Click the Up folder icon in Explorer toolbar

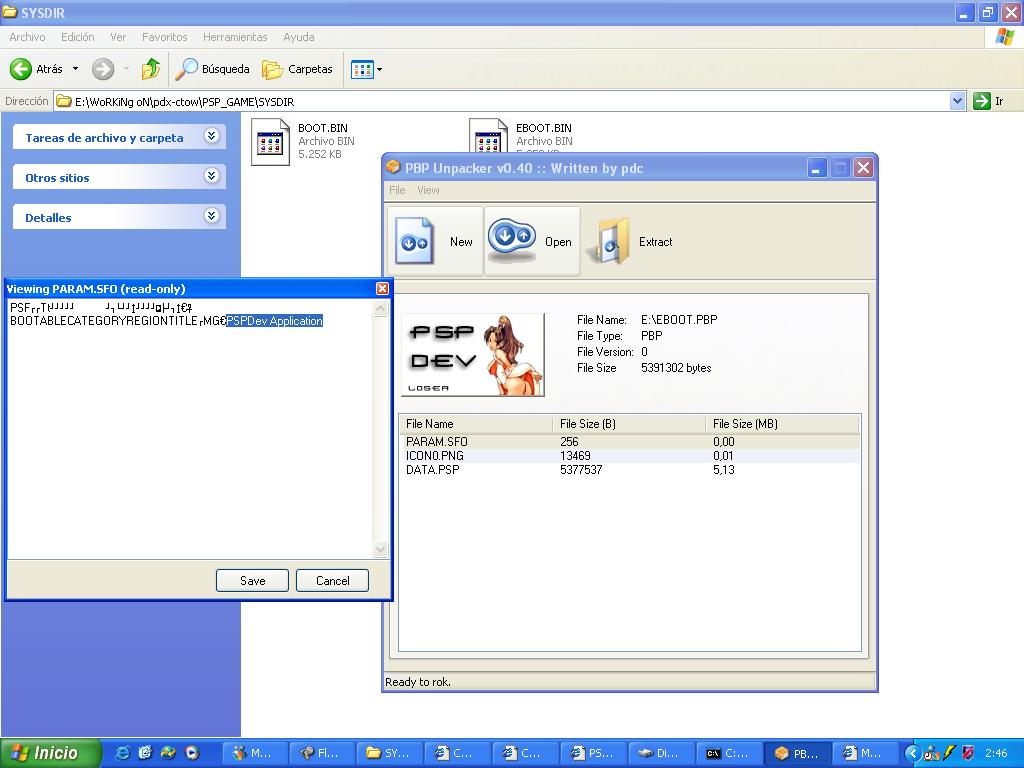pyautogui.click(x=151, y=69)
